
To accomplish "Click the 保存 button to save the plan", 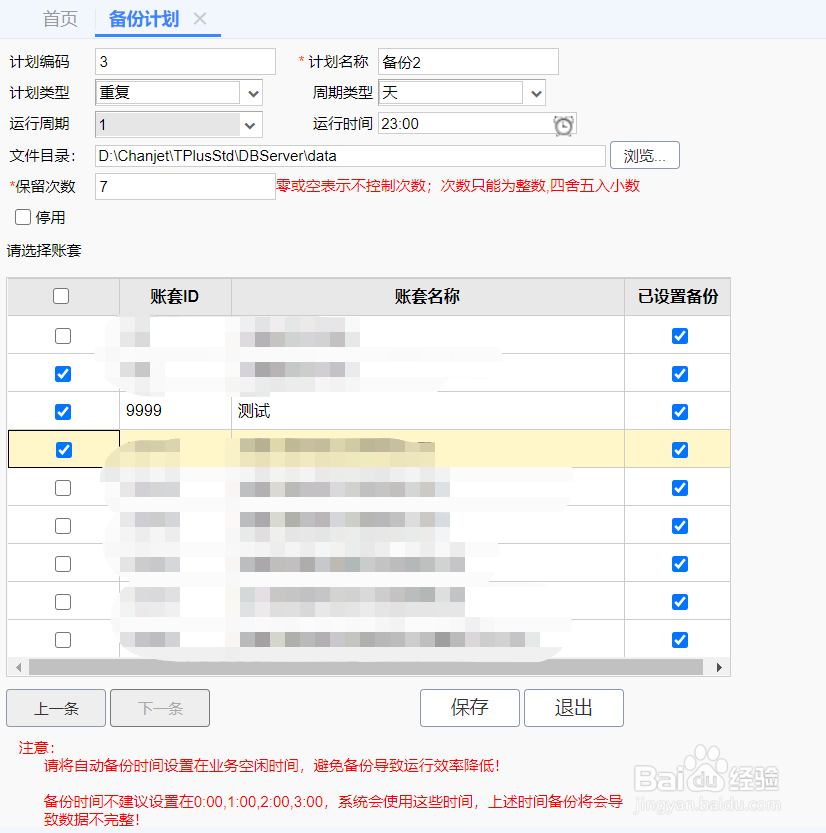I will tap(469, 707).
